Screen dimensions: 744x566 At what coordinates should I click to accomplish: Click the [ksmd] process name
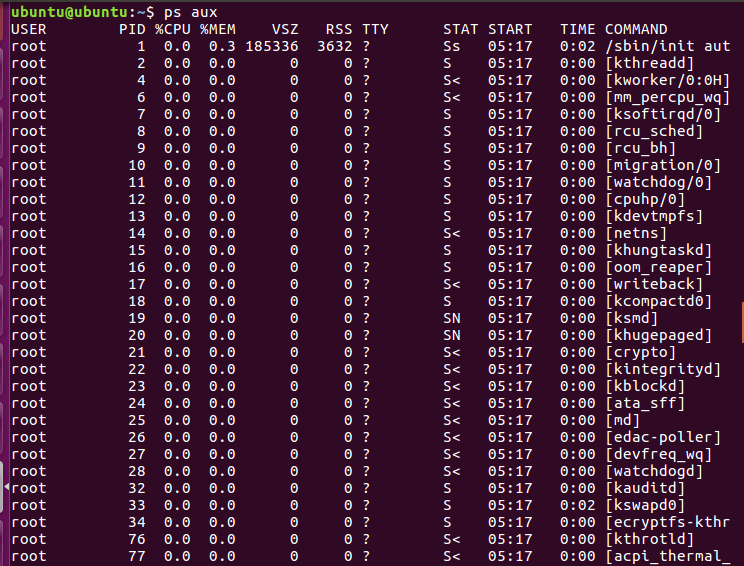click(632, 318)
